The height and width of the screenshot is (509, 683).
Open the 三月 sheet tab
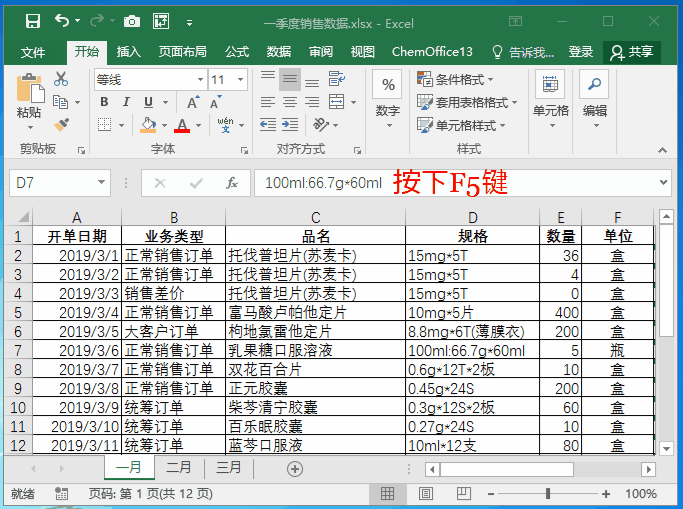tap(229, 467)
